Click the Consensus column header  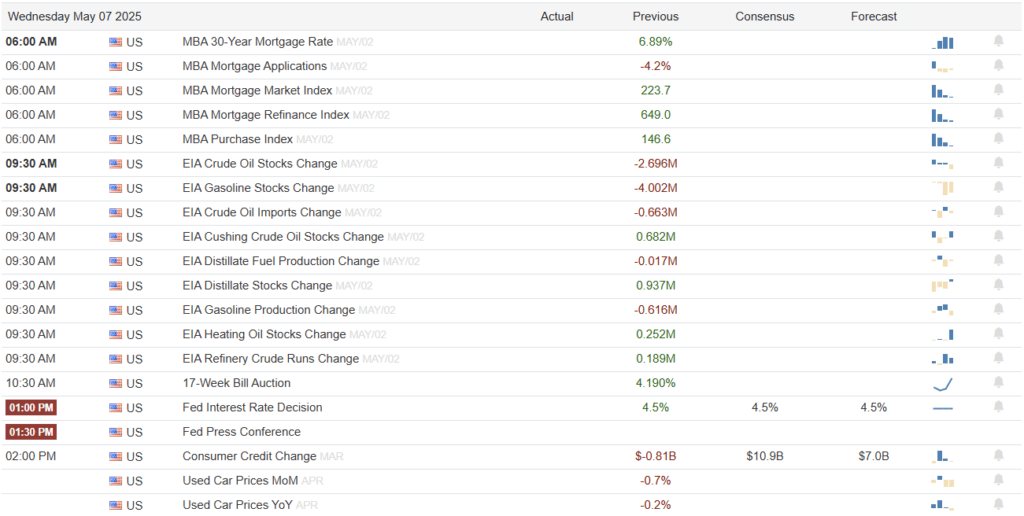[764, 17]
